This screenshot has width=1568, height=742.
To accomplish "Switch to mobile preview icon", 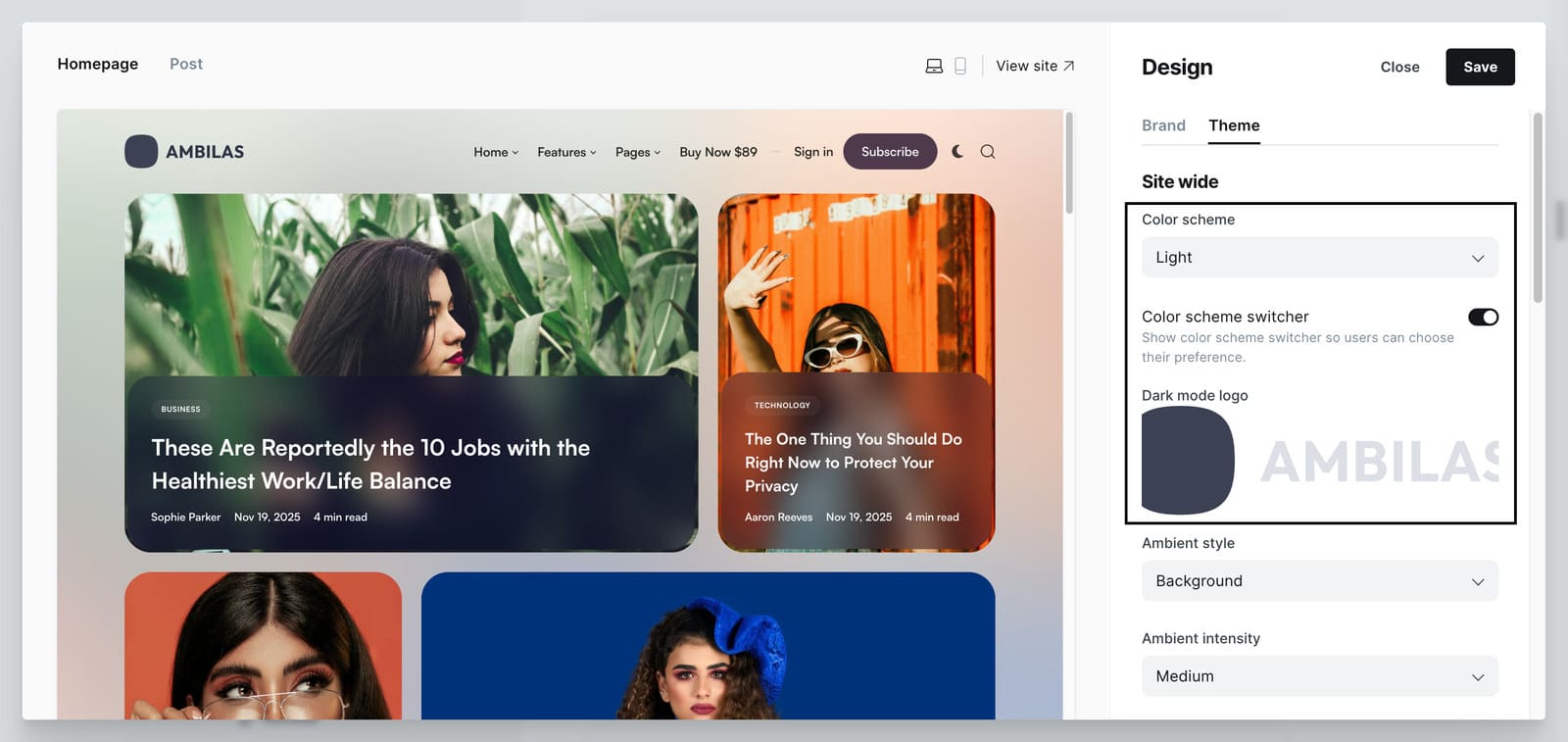I will point(960,66).
